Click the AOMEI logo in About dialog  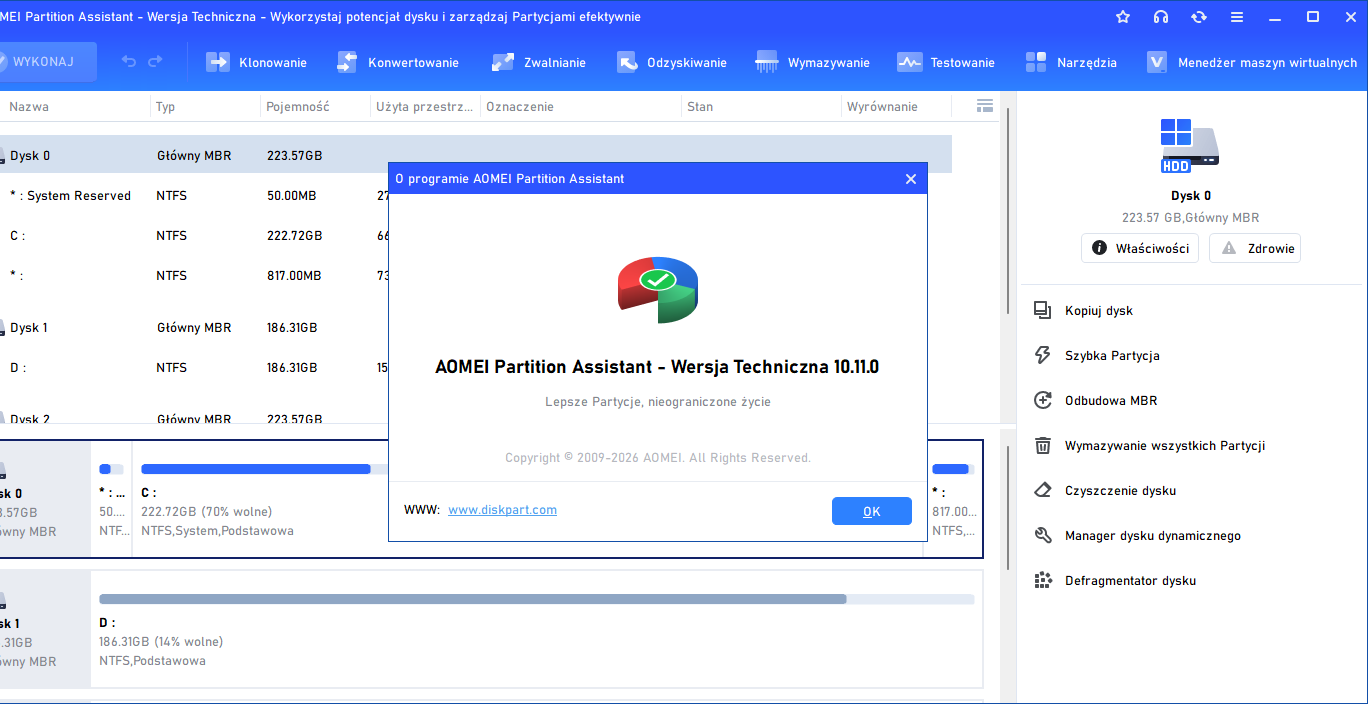658,289
